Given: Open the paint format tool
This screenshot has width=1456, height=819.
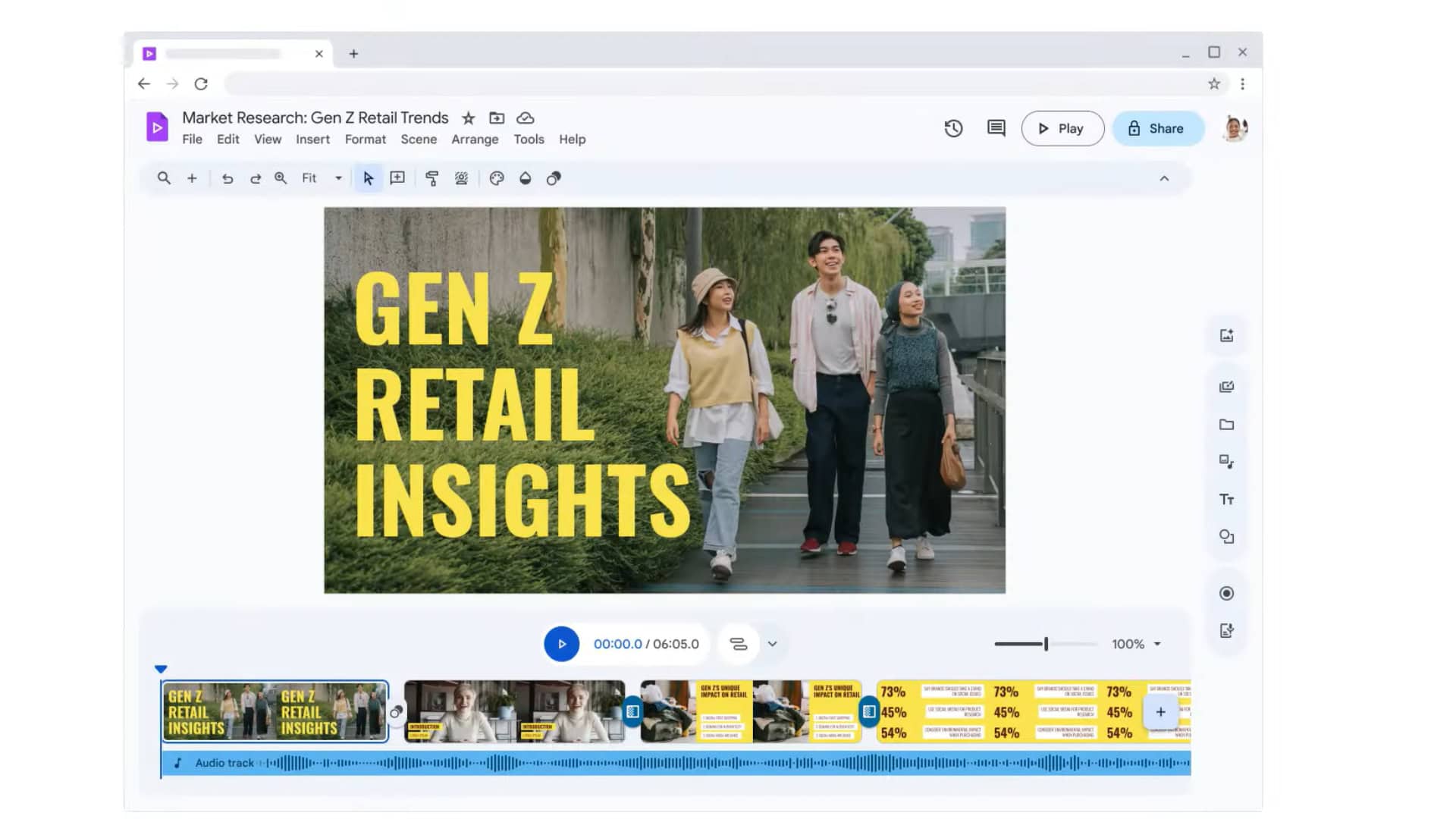Looking at the screenshot, I should click(x=432, y=178).
